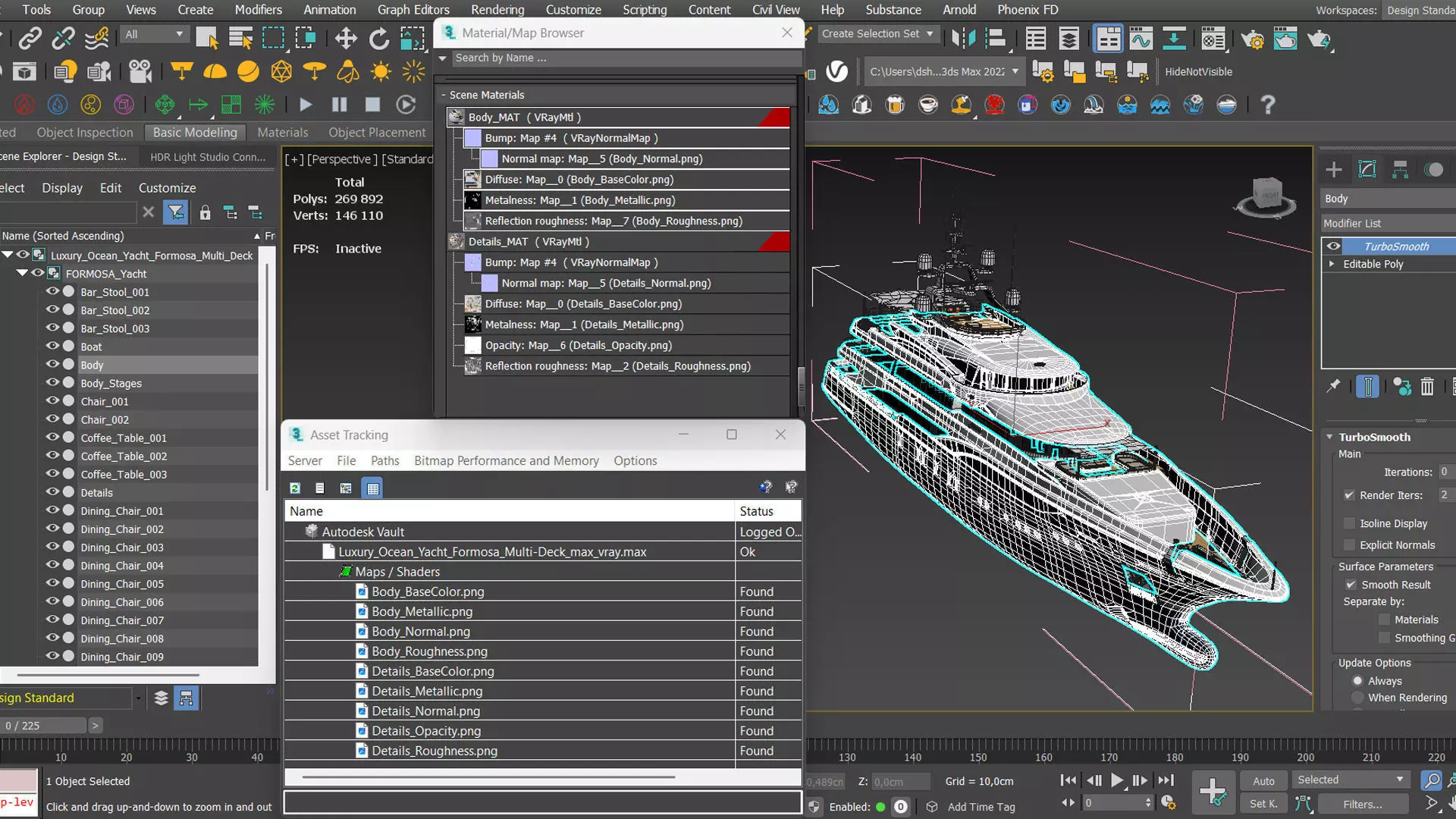This screenshot has height=819, width=1456.
Task: Refresh the Asset Tracking list
Action: (295, 488)
